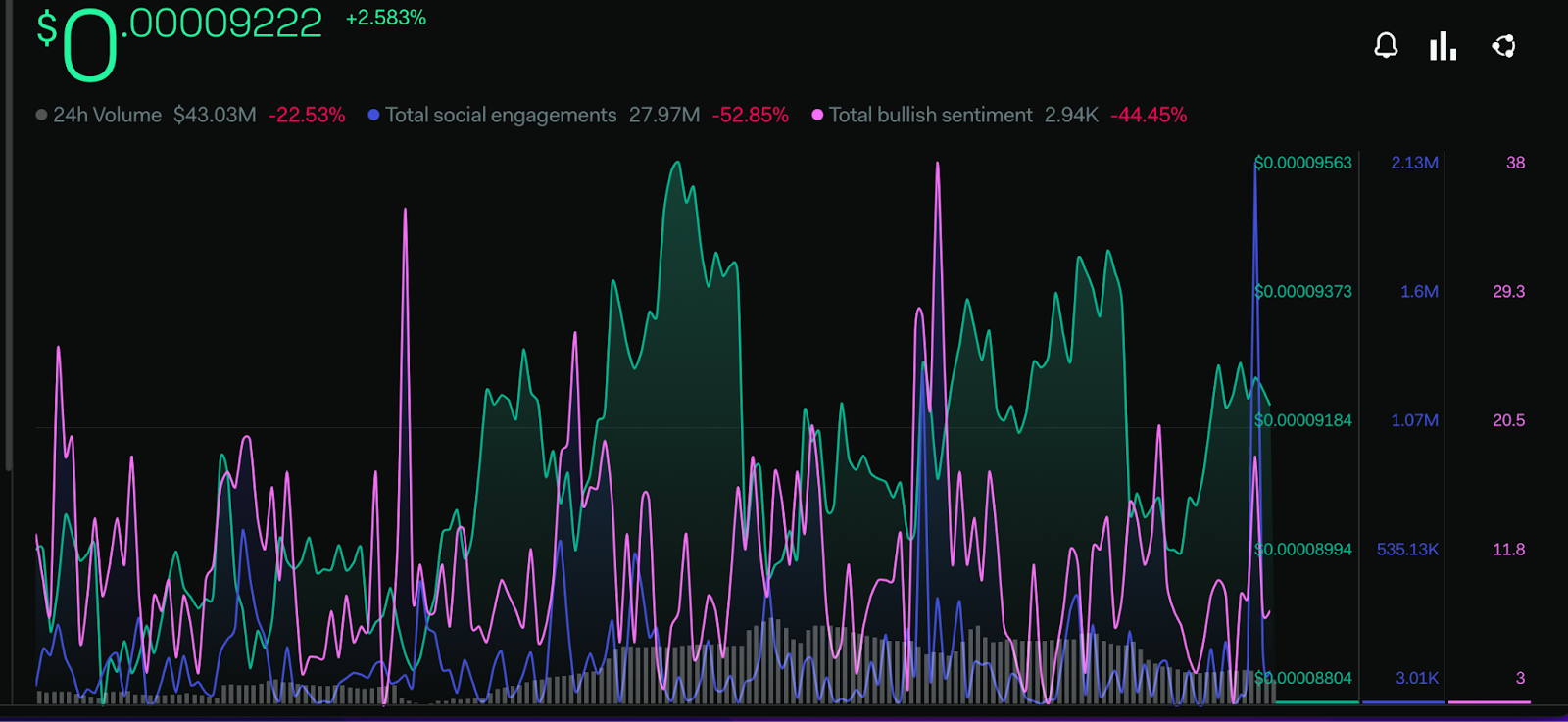Click the -52.85% engagement change value
This screenshot has height=722, width=1568.
(x=751, y=115)
